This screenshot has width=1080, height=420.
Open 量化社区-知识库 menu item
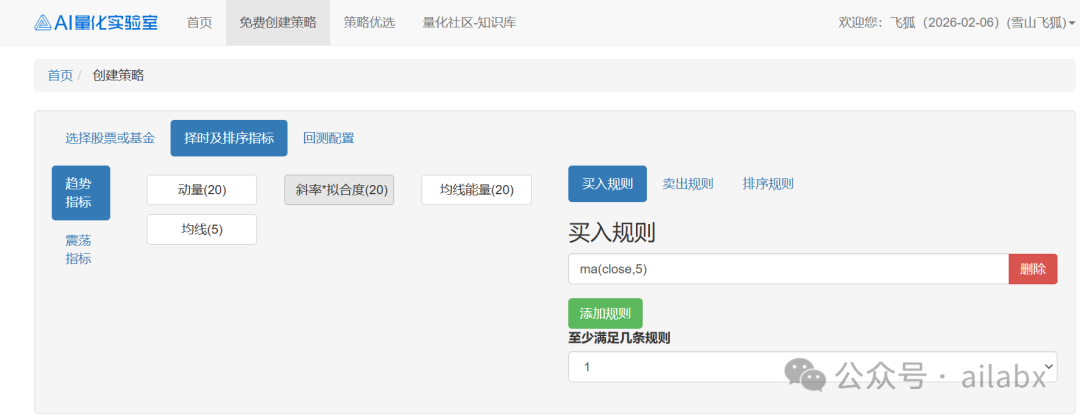(x=469, y=22)
